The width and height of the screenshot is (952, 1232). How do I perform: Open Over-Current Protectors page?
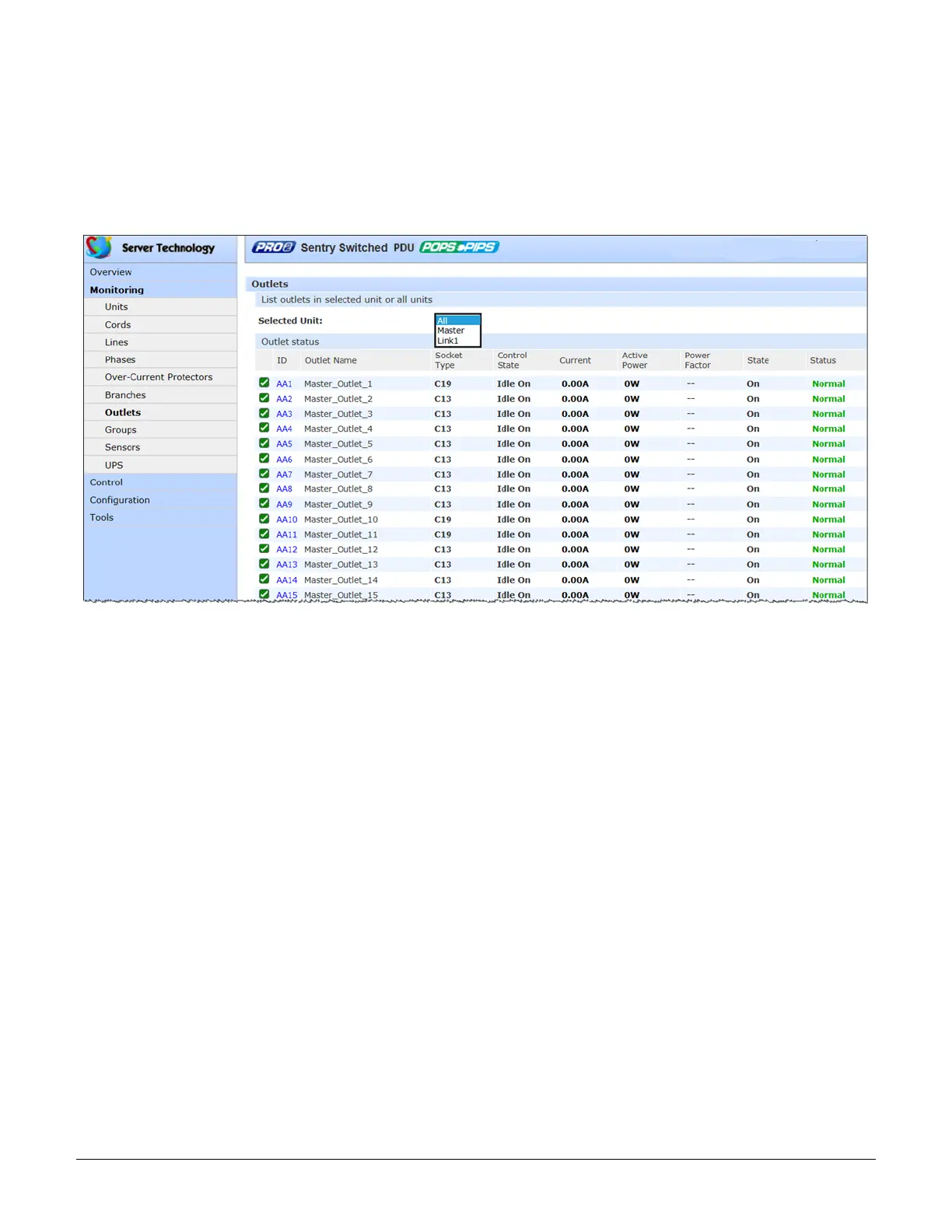pos(160,377)
